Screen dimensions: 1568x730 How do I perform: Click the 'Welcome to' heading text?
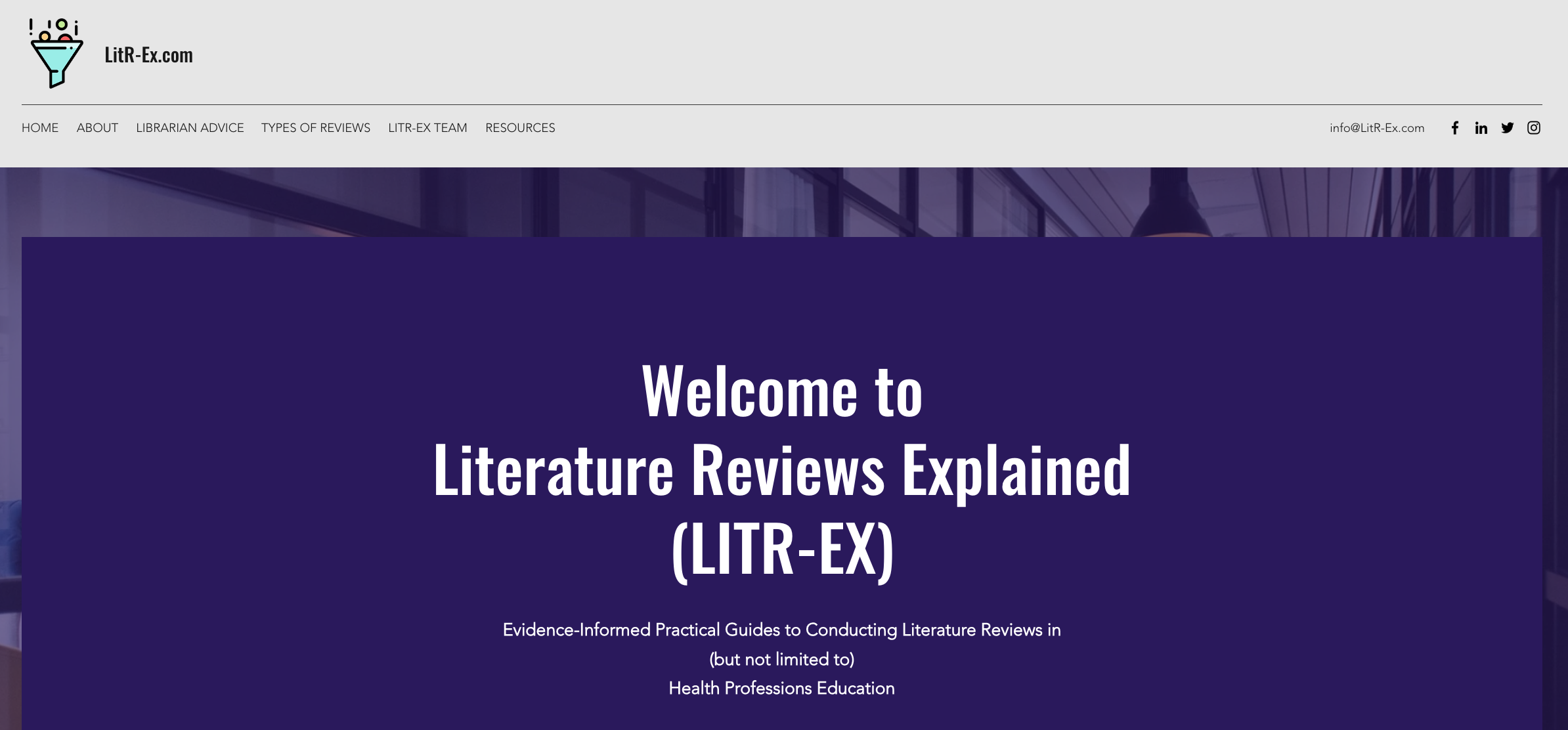(x=782, y=392)
